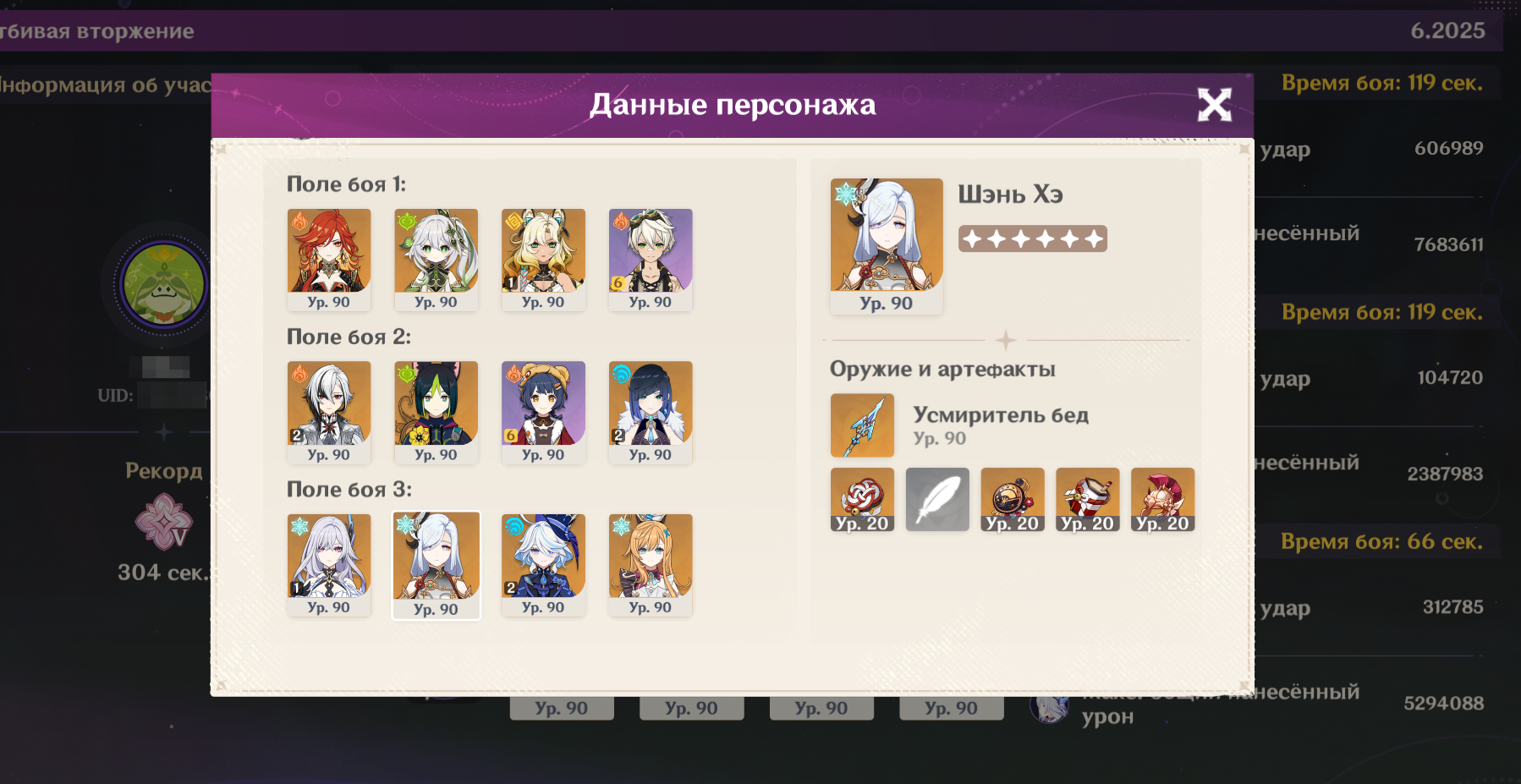Open the sands artifact icon
Image resolution: width=1521 pixels, height=784 pixels.
(x=1013, y=500)
